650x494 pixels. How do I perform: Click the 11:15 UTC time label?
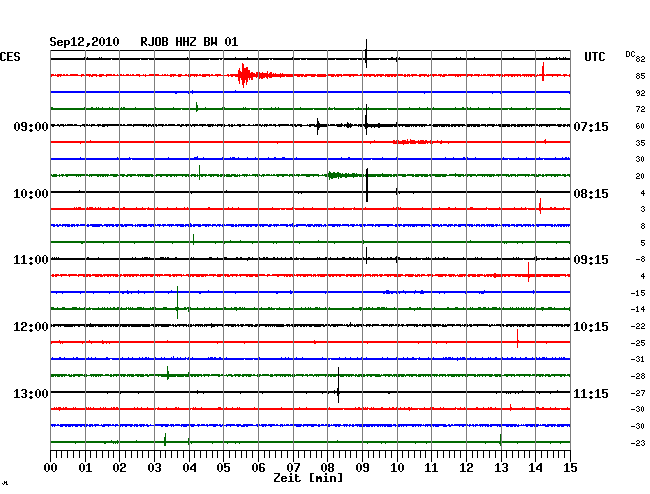591,393
